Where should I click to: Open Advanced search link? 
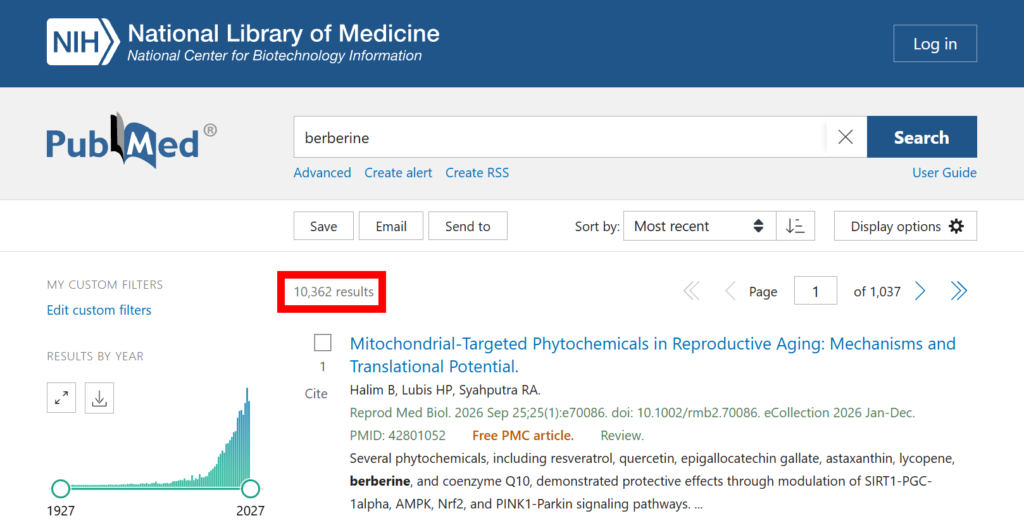[322, 172]
